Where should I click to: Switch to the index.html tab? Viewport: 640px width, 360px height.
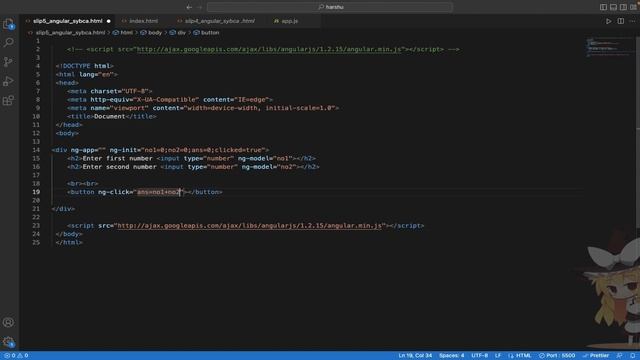(143, 21)
